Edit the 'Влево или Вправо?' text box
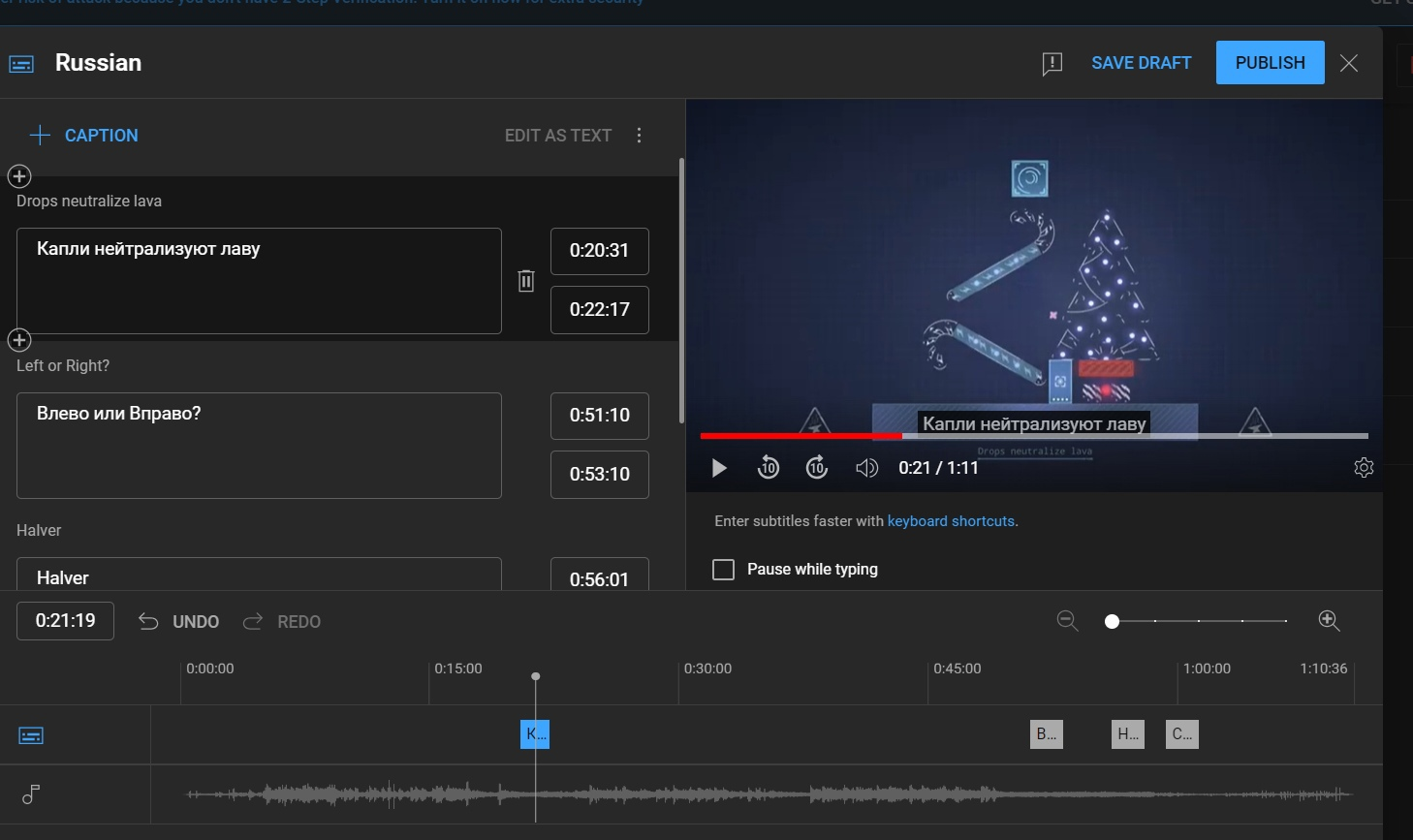This screenshot has width=1413, height=840. tap(259, 446)
